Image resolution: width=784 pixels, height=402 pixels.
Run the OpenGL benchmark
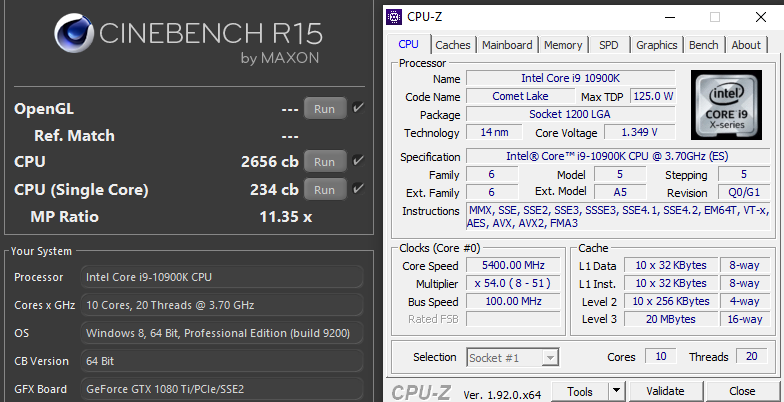[324, 108]
